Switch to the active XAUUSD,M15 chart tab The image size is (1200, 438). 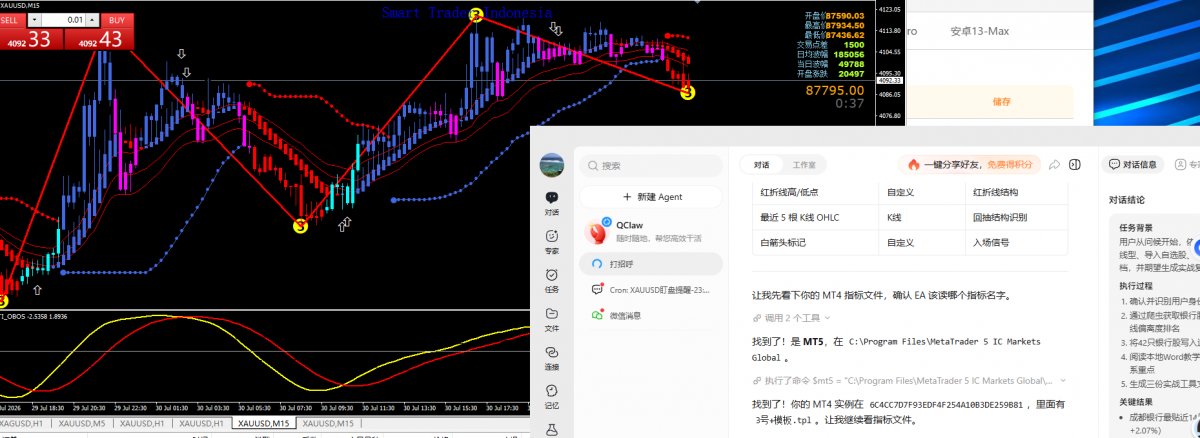[262, 424]
